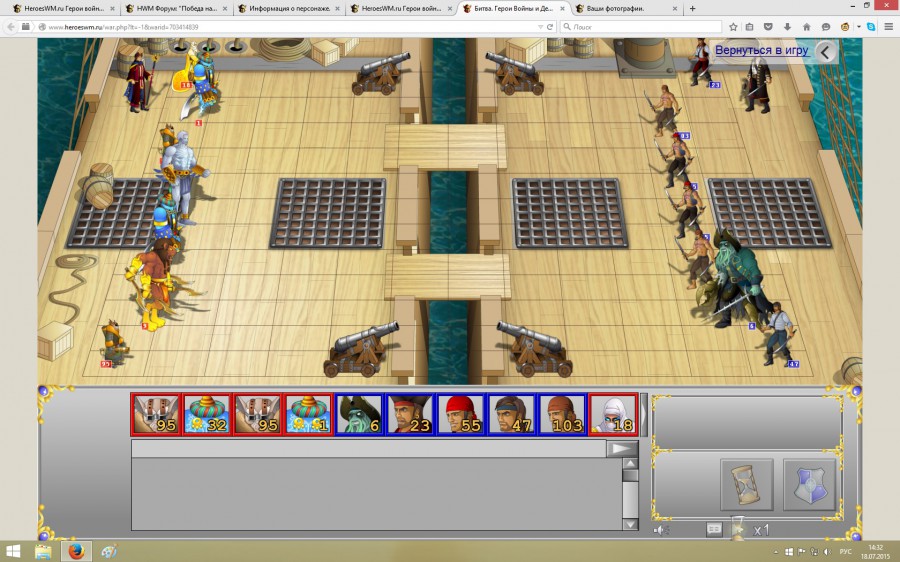Click "Вернуться в игру" link
900x562 pixels.
click(761, 51)
